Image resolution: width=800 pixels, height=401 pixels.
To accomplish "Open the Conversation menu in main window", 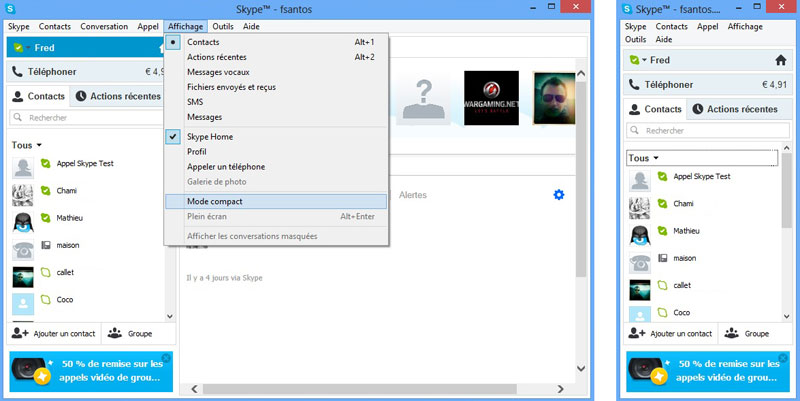I will 104,26.
